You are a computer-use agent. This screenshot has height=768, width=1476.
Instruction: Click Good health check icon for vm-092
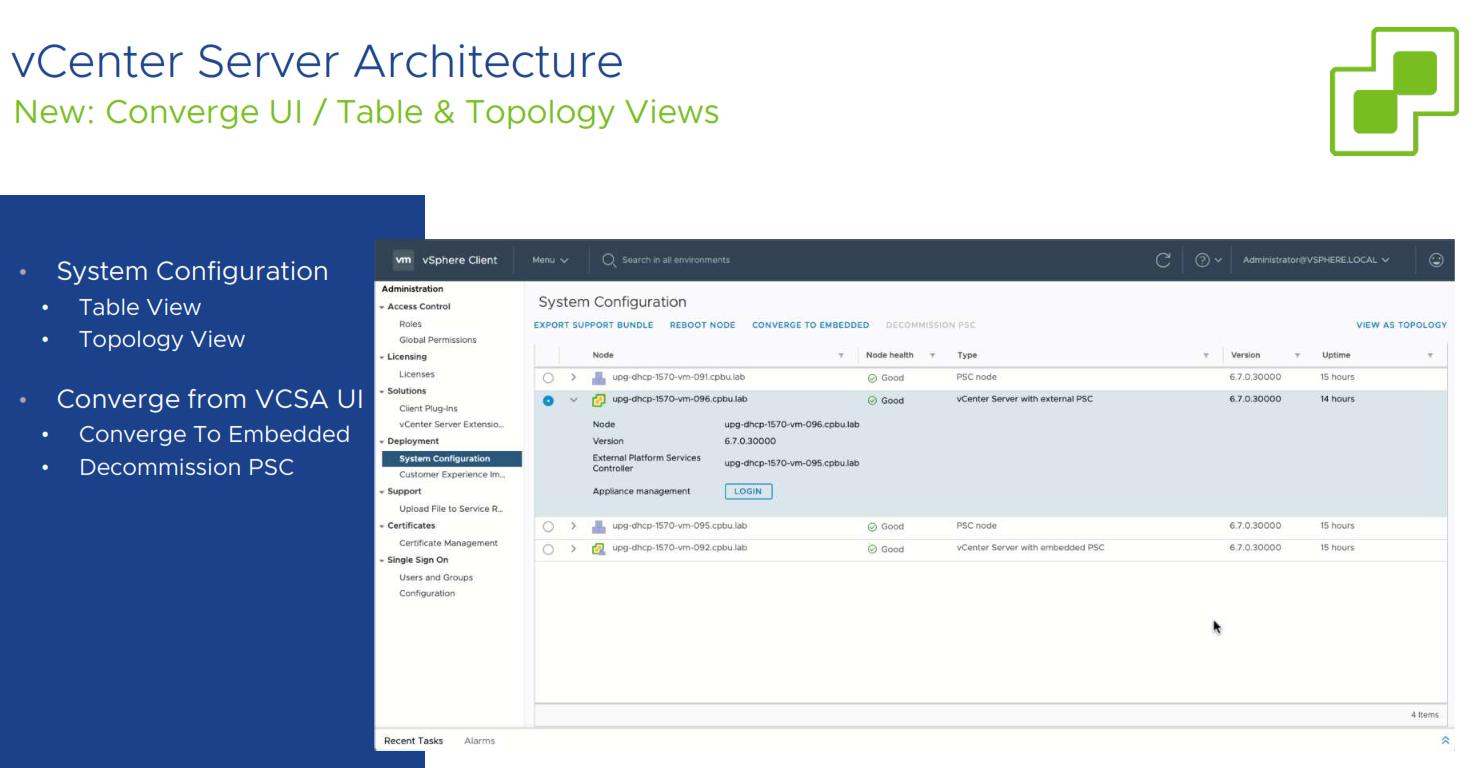click(x=872, y=549)
